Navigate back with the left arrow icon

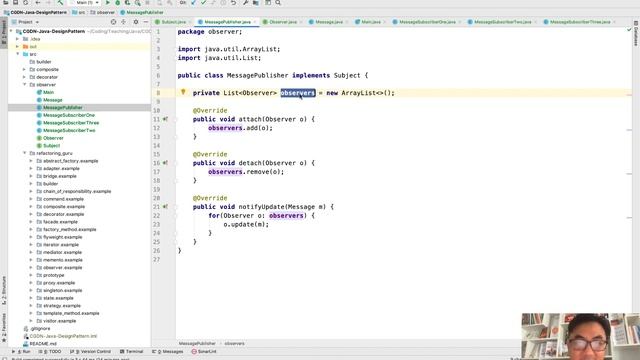[x=38, y=3]
